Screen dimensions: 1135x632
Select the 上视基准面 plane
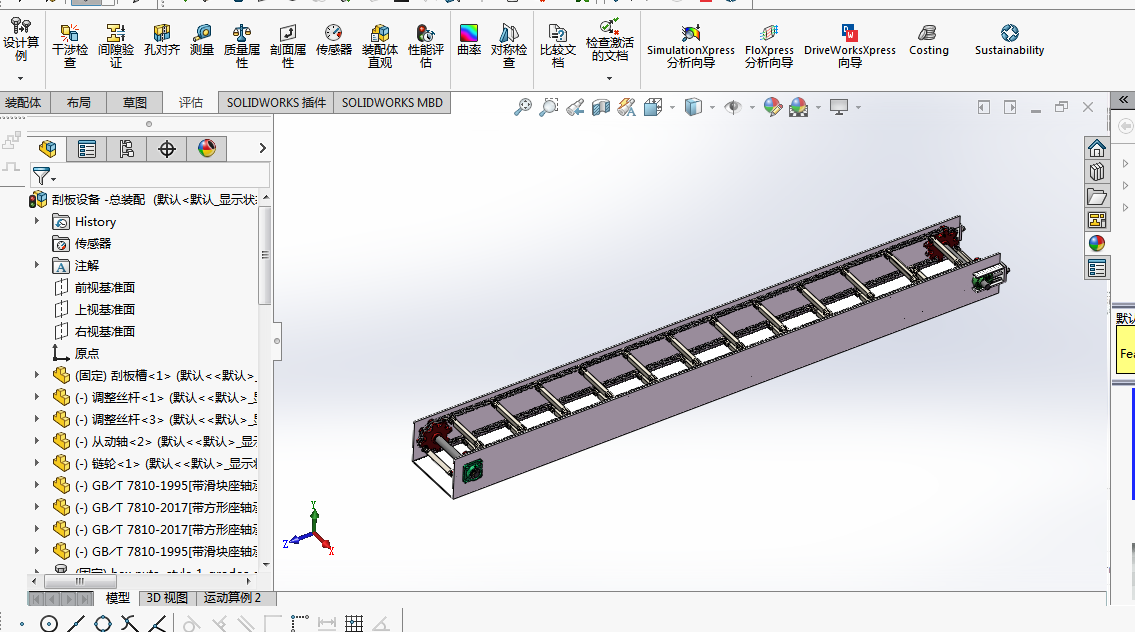(x=105, y=309)
